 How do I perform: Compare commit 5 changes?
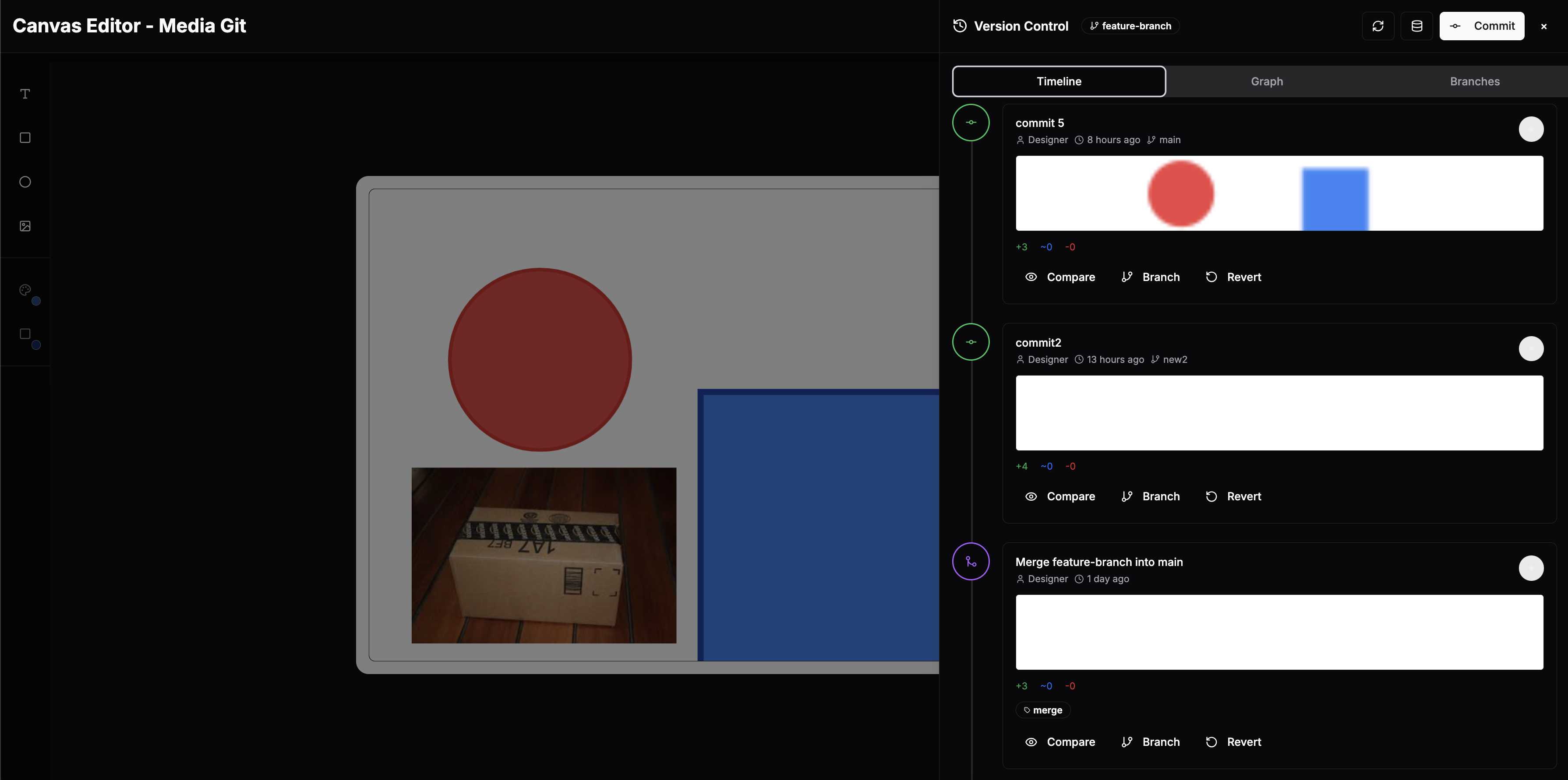(1060, 278)
